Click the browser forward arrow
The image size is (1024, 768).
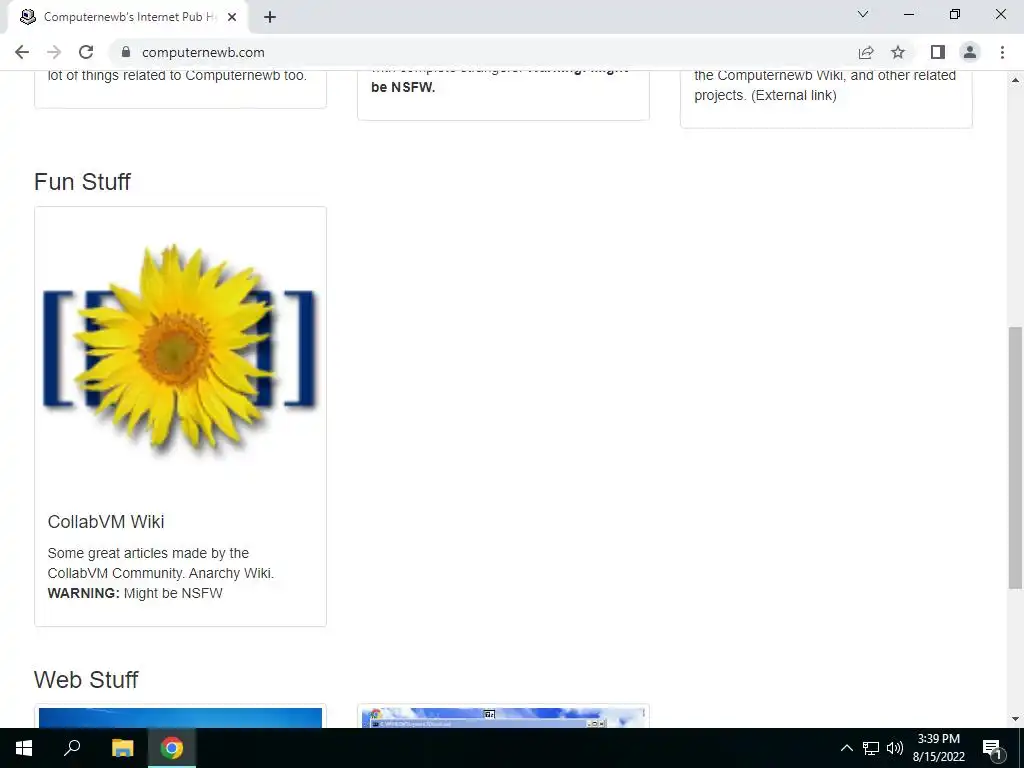(x=54, y=52)
